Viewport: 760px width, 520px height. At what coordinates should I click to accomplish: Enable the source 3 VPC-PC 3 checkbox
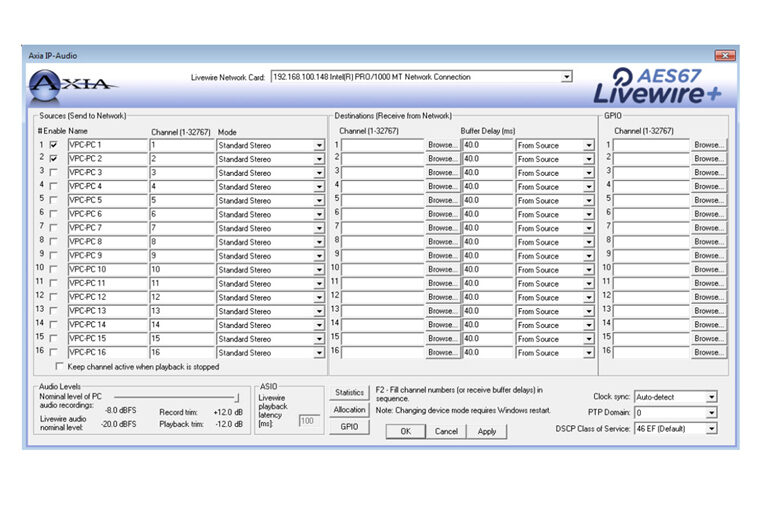53,173
